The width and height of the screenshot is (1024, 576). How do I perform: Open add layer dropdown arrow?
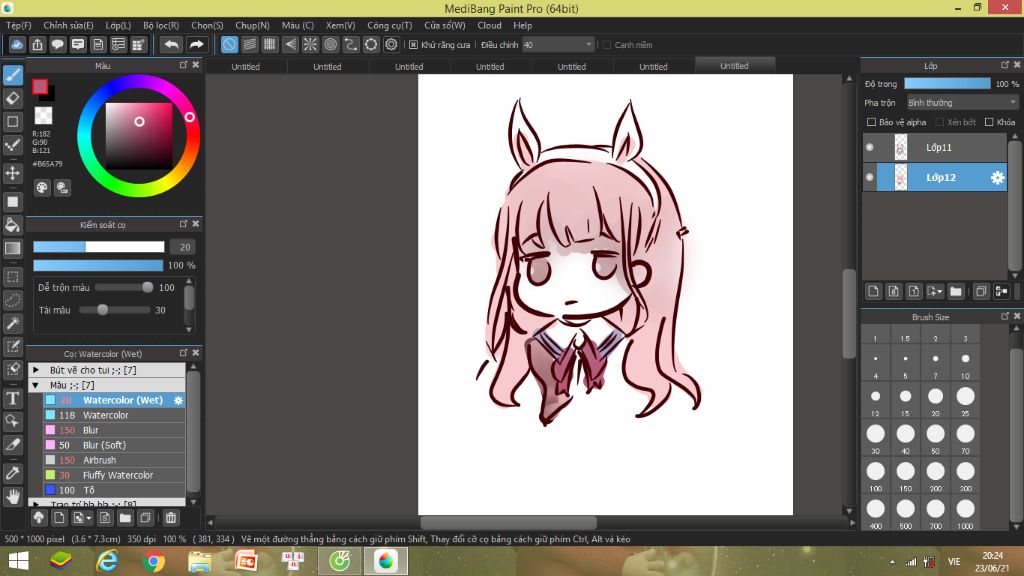(x=940, y=292)
